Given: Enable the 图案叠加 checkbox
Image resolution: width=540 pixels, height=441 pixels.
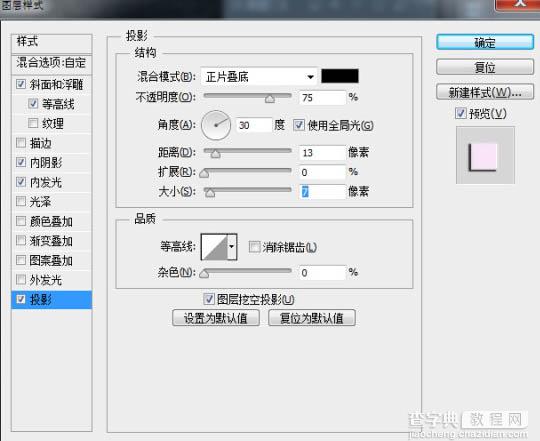Looking at the screenshot, I should pos(21,260).
